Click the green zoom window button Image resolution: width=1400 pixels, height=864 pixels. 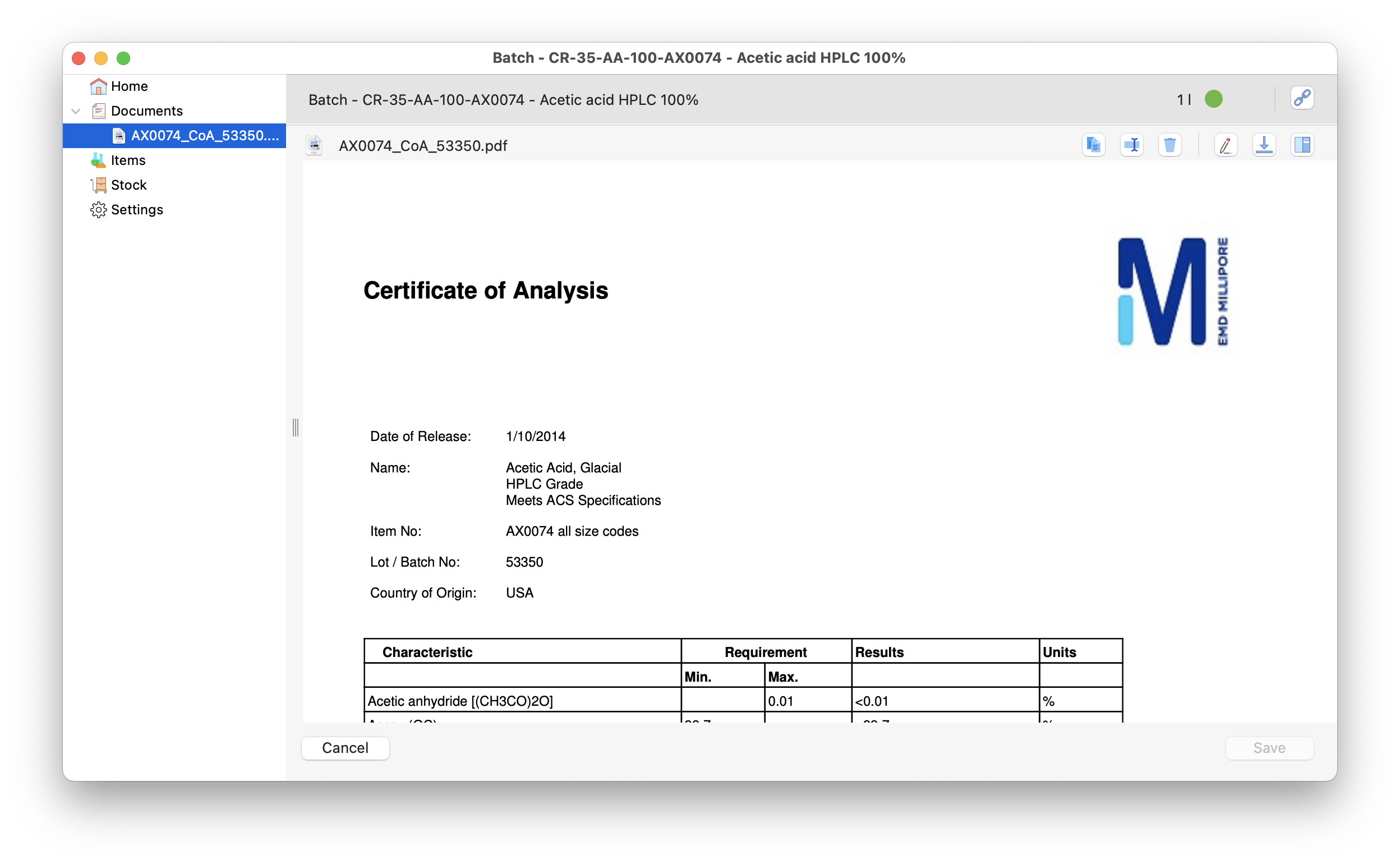(123, 58)
